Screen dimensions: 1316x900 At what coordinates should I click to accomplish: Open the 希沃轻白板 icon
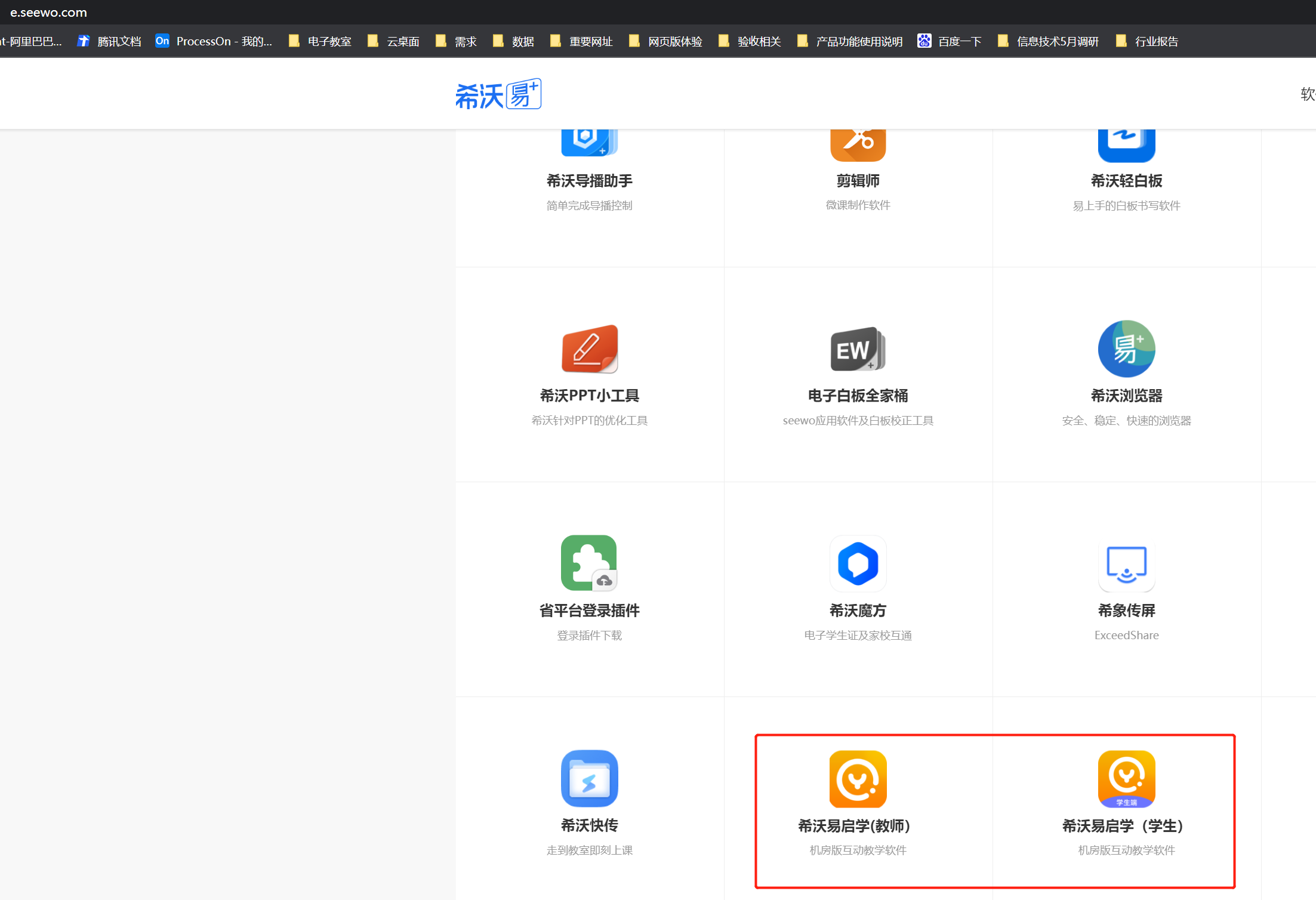[1127, 146]
